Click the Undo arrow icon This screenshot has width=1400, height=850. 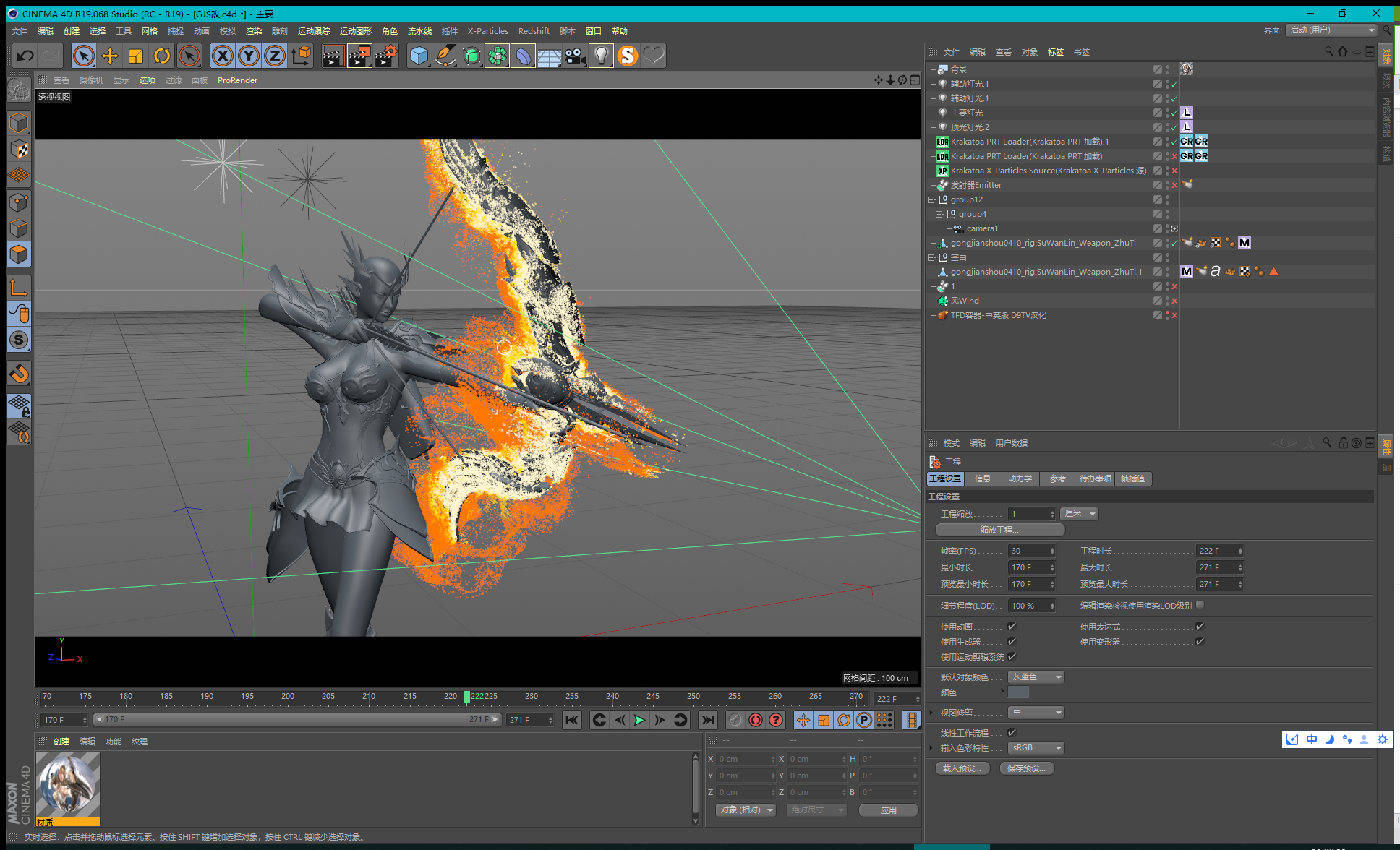click(25, 56)
